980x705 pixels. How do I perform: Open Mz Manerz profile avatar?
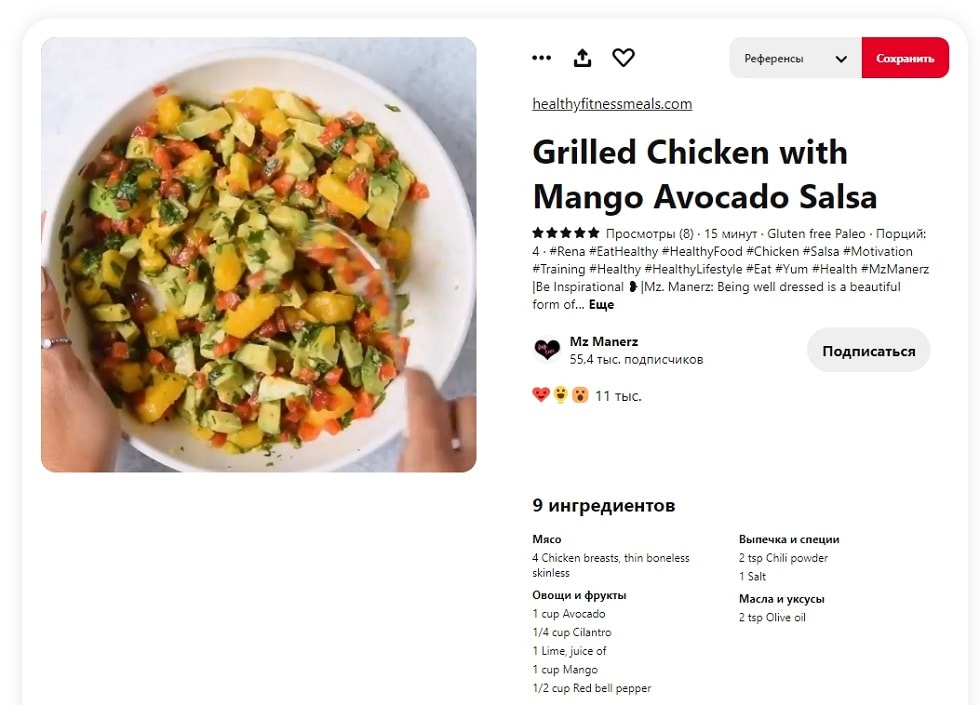[x=547, y=350]
